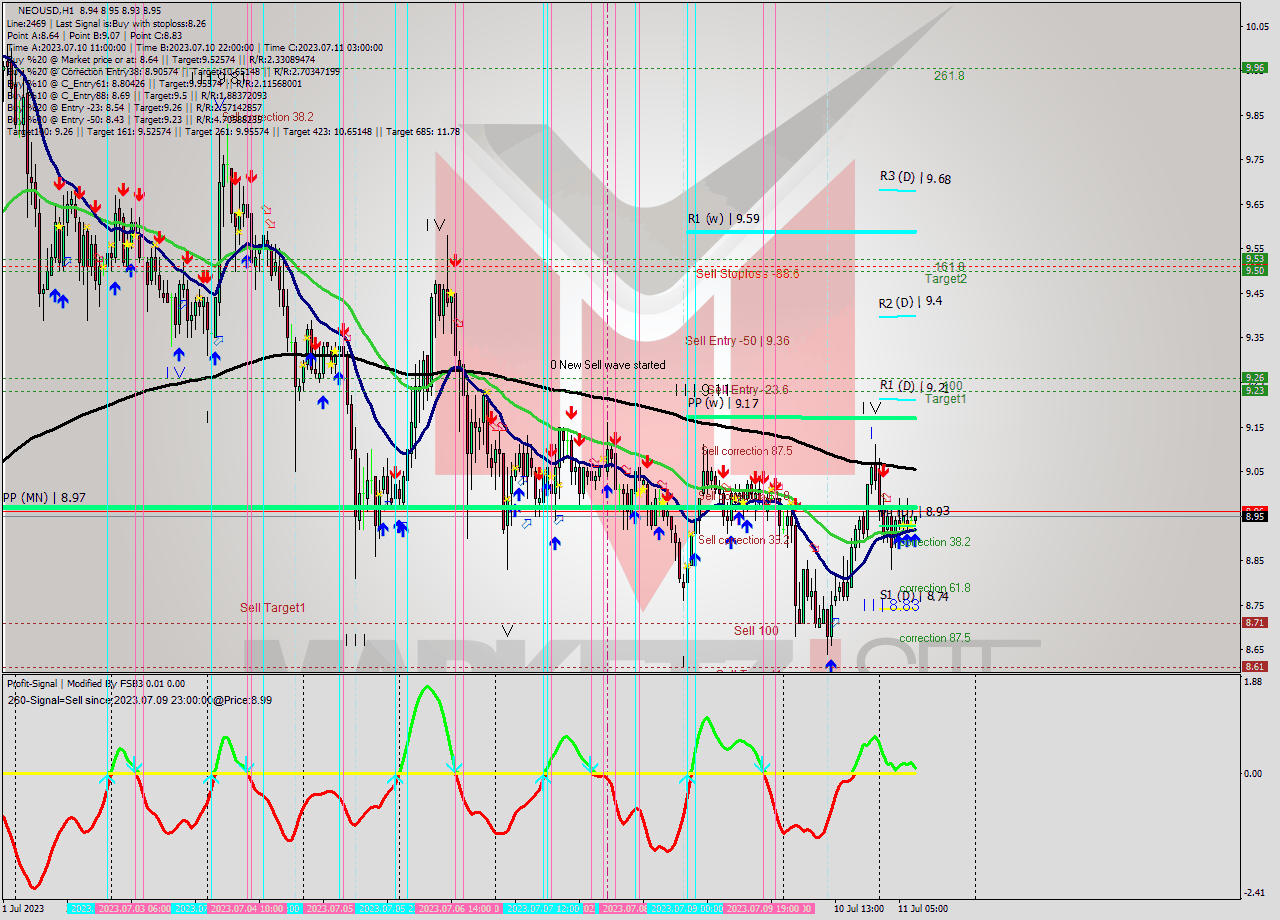
Task: Click the '2023.07.09 19:00' time marker
Action: tap(769, 909)
